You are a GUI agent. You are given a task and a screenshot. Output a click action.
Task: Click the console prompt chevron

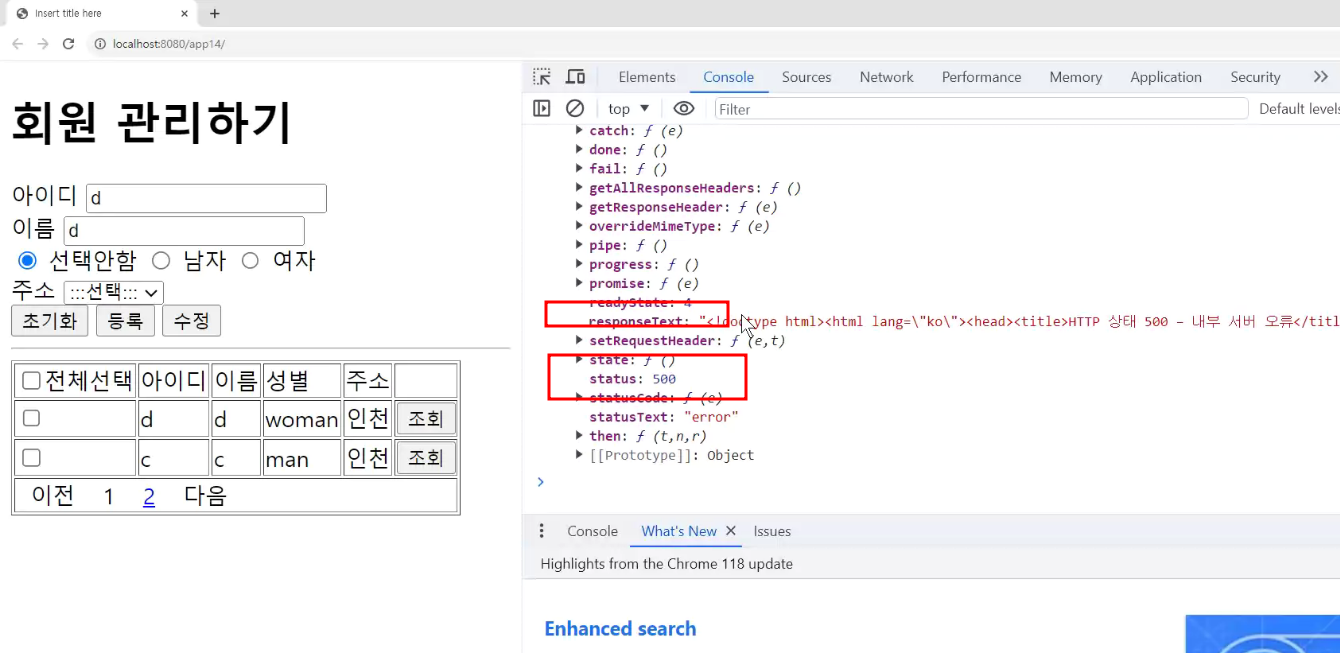pos(541,482)
